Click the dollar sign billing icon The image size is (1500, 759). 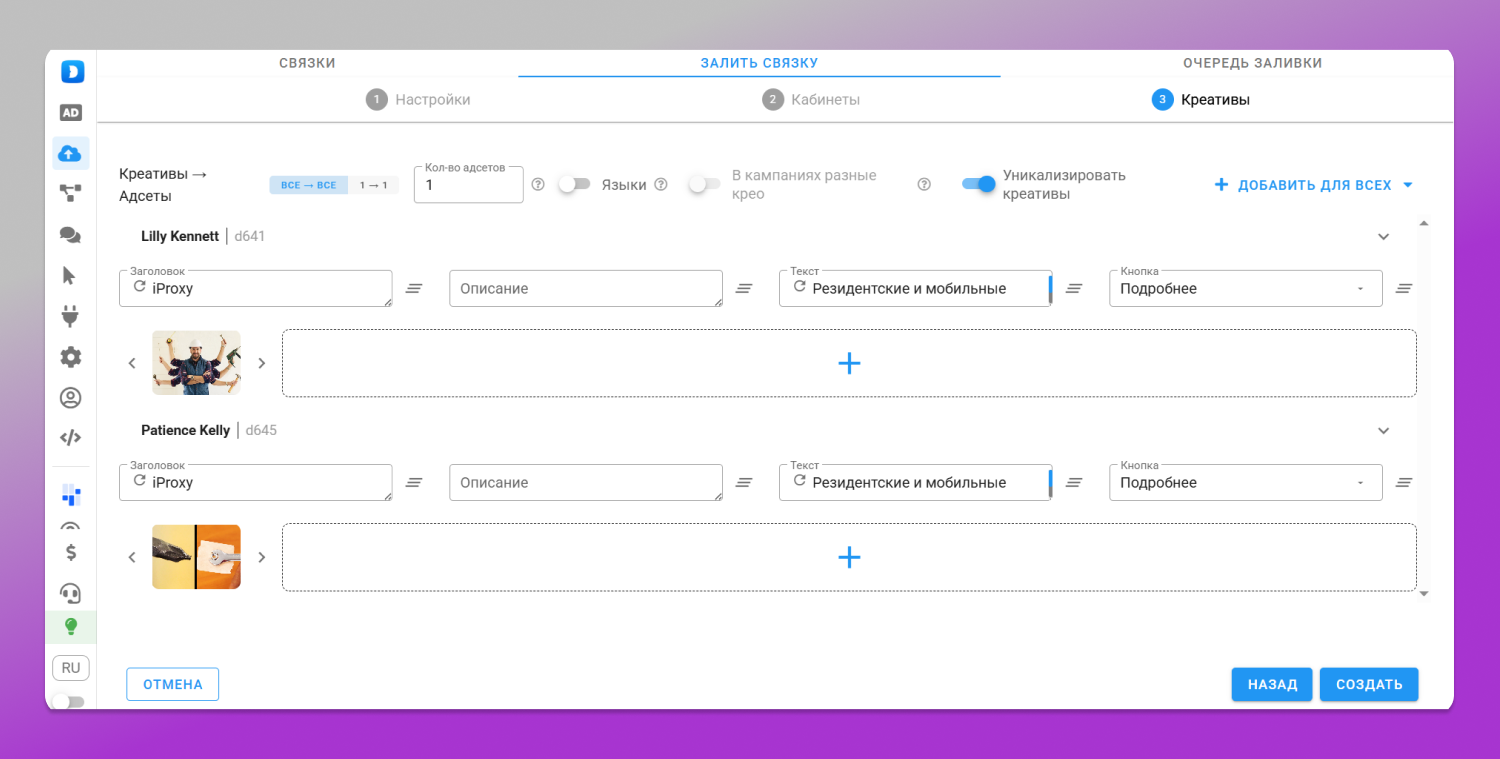click(70, 553)
